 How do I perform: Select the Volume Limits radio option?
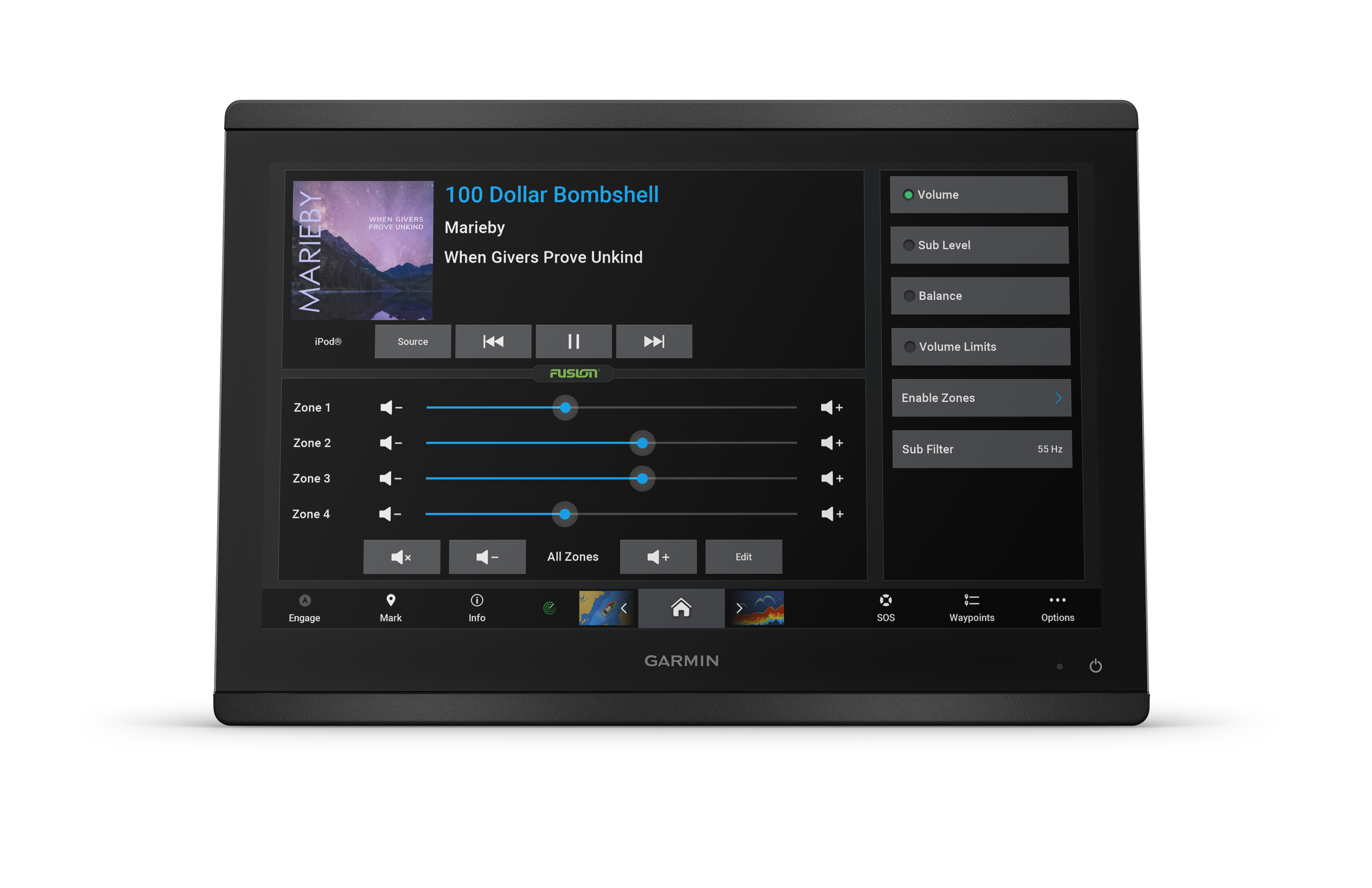point(981,347)
